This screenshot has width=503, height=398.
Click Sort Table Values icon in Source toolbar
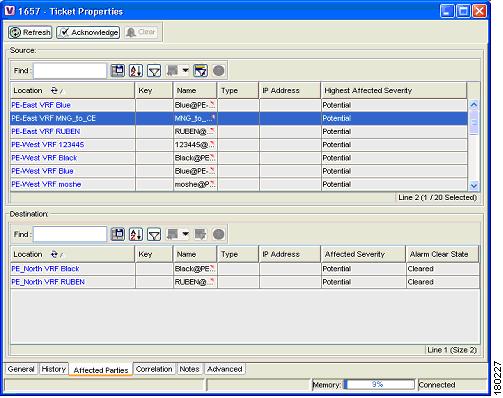coord(136,71)
